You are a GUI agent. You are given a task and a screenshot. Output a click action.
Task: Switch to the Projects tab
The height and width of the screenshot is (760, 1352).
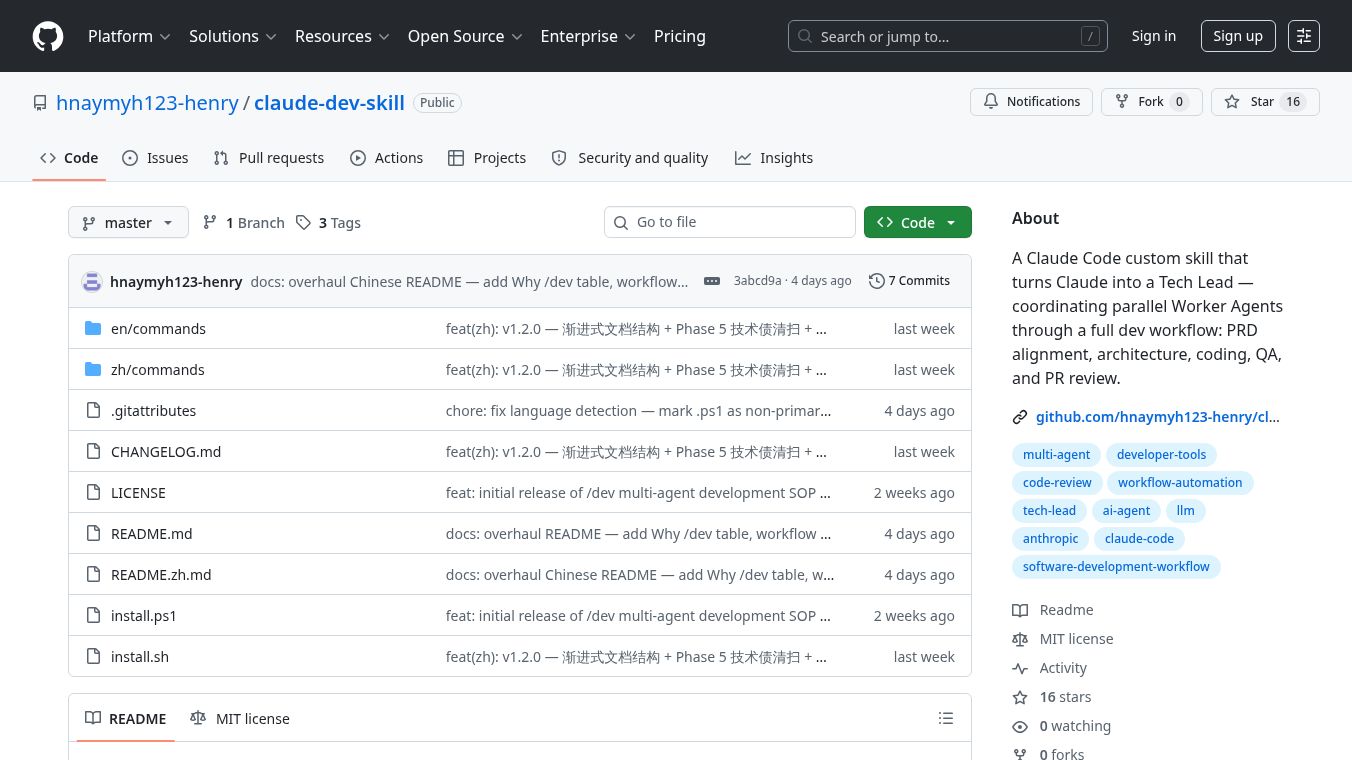point(487,158)
